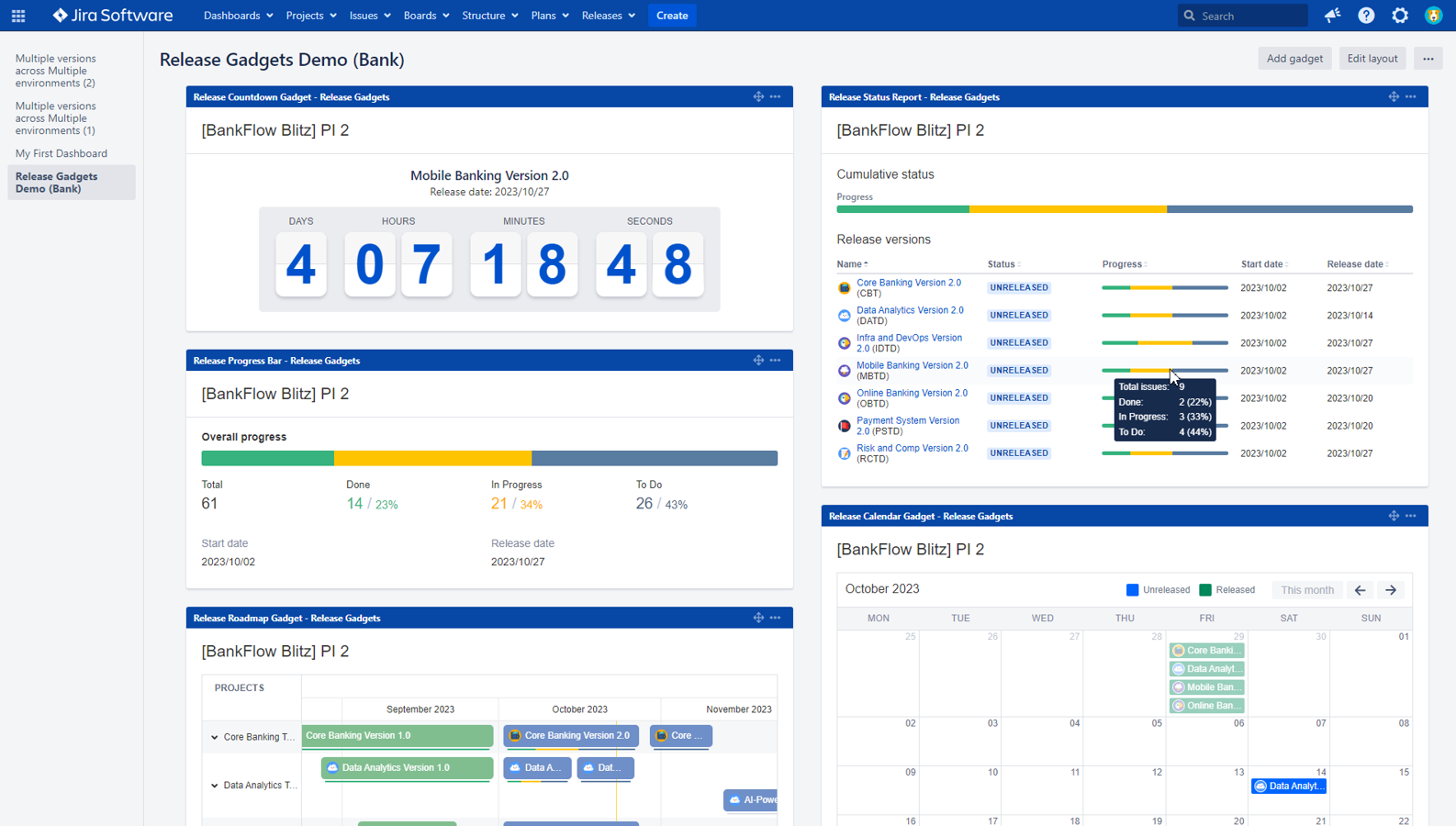Open the Help question mark icon
1456x826 pixels.
(1366, 16)
